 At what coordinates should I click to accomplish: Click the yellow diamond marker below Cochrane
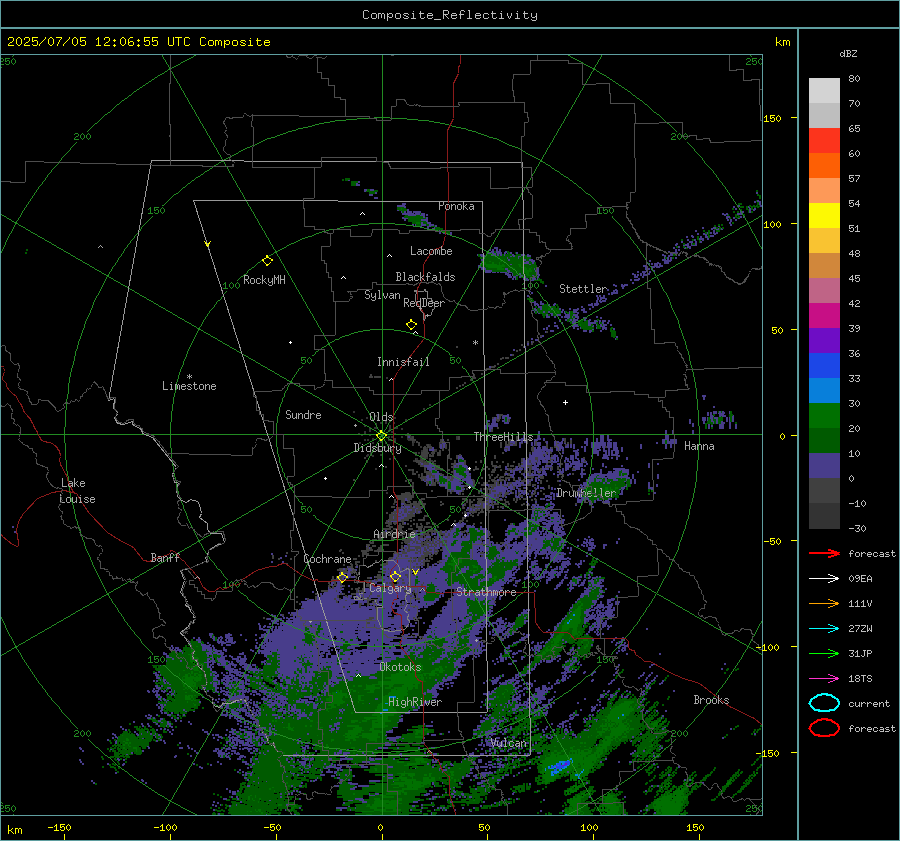342,577
